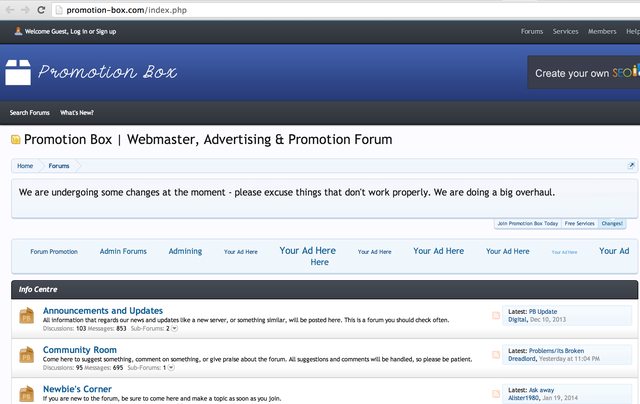Expand Sub-Forums dropdown under Community Room
The height and width of the screenshot is (404, 640).
pos(171,368)
